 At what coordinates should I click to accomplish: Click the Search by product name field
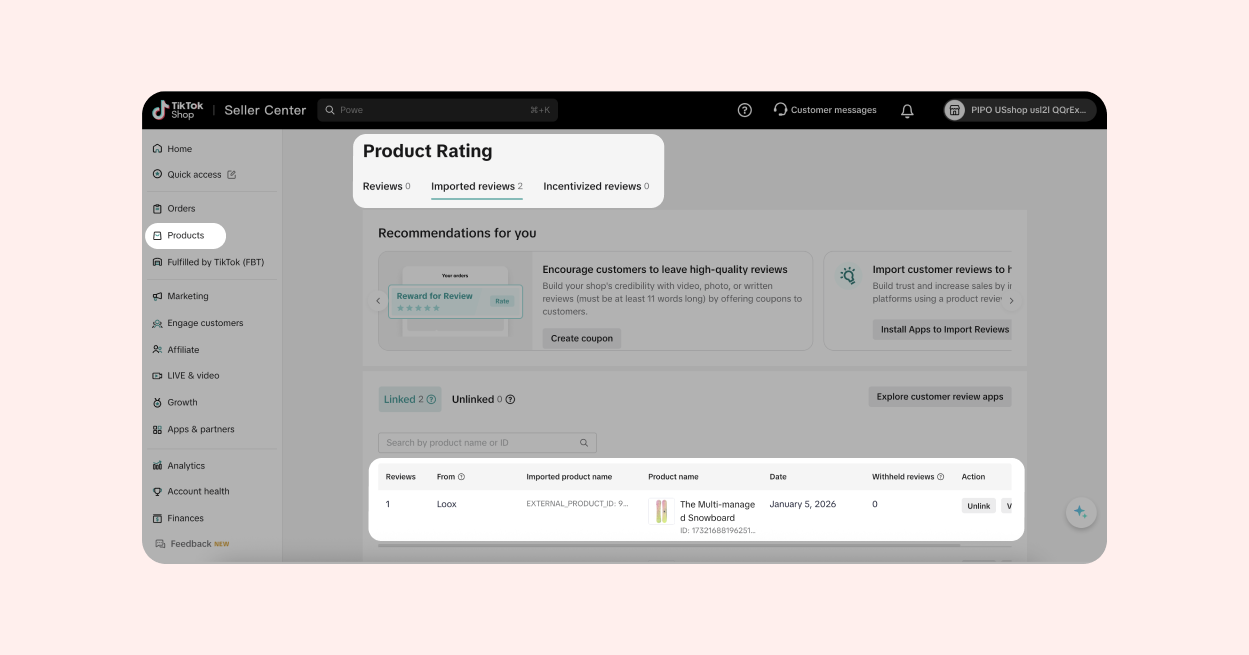(x=478, y=443)
